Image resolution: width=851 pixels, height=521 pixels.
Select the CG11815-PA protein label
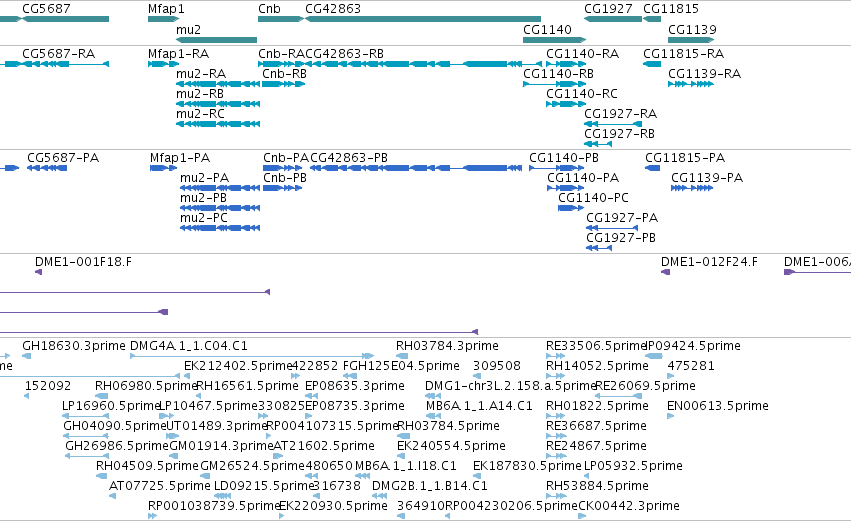coord(685,158)
